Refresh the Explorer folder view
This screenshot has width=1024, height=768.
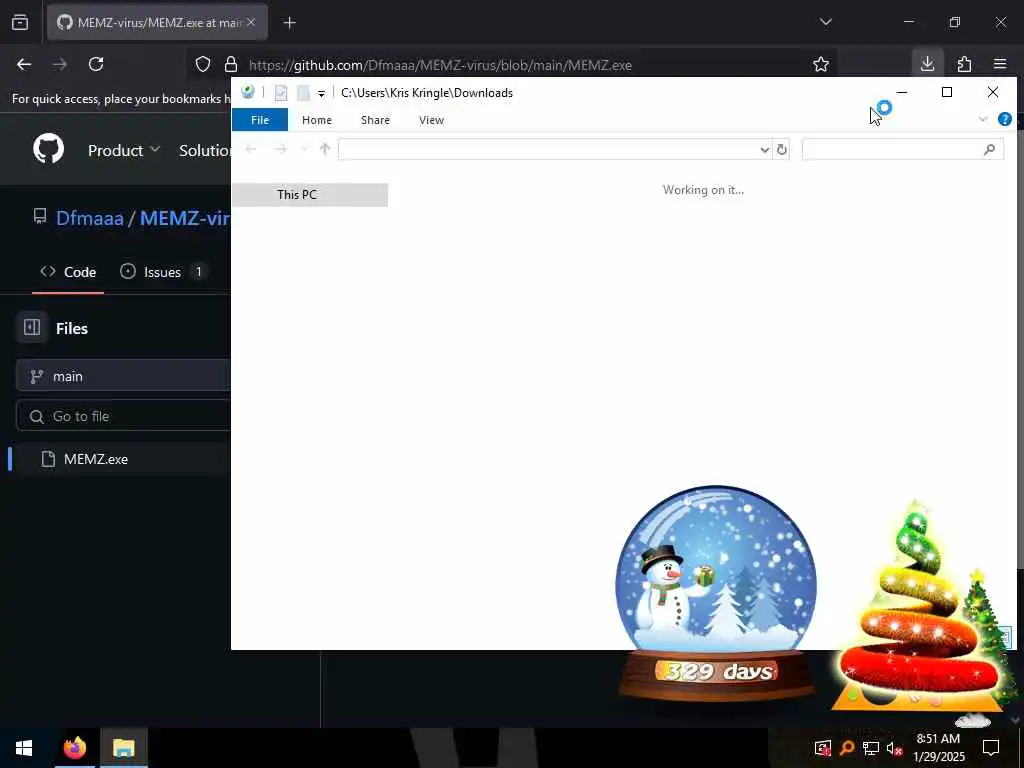coord(781,150)
